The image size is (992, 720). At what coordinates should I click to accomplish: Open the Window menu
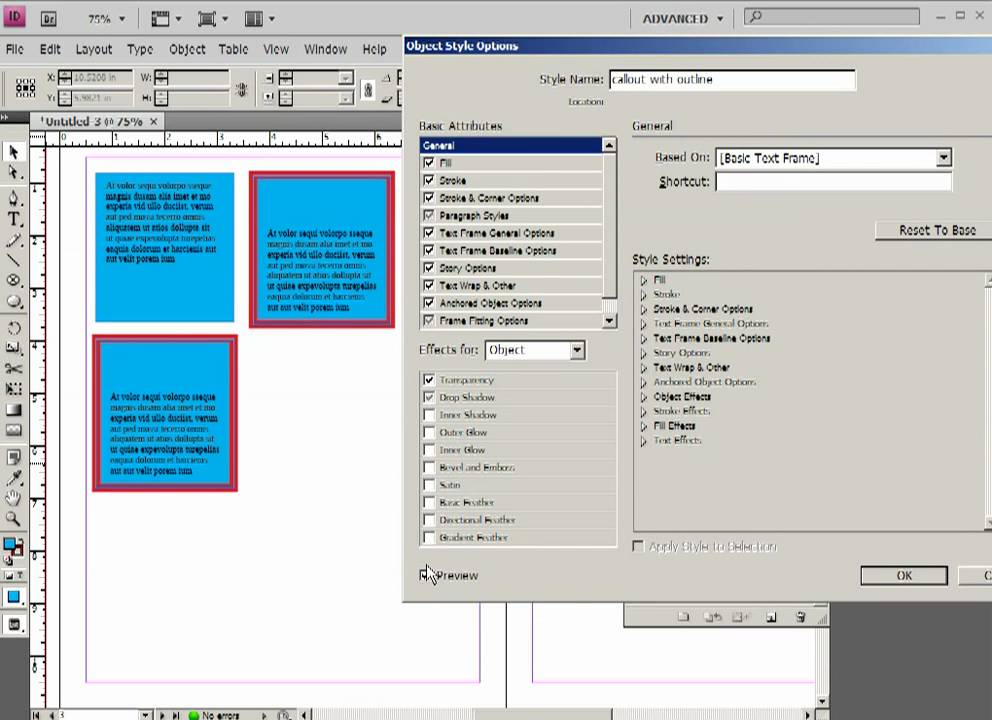(x=325, y=49)
